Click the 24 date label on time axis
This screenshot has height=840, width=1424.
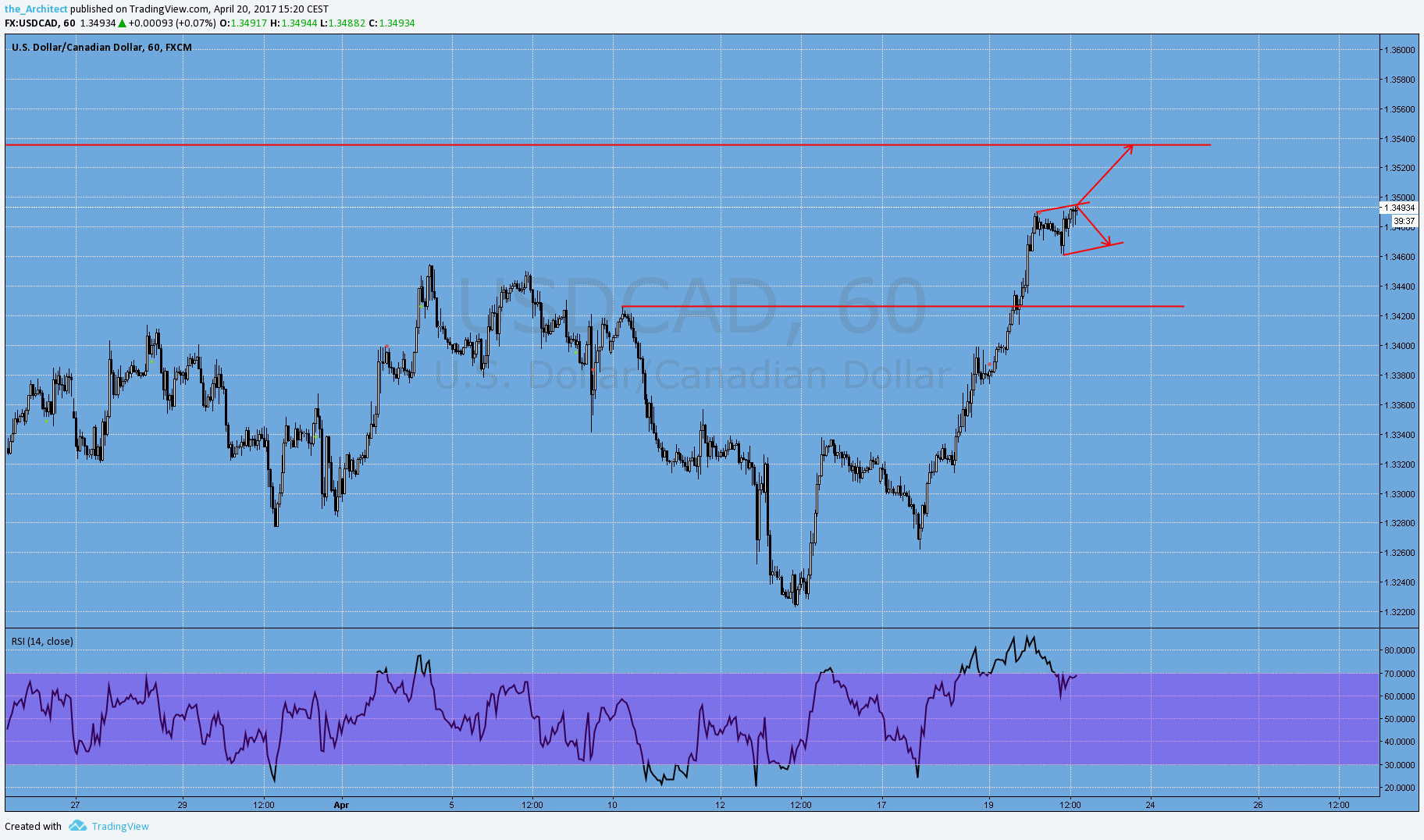pos(1150,804)
